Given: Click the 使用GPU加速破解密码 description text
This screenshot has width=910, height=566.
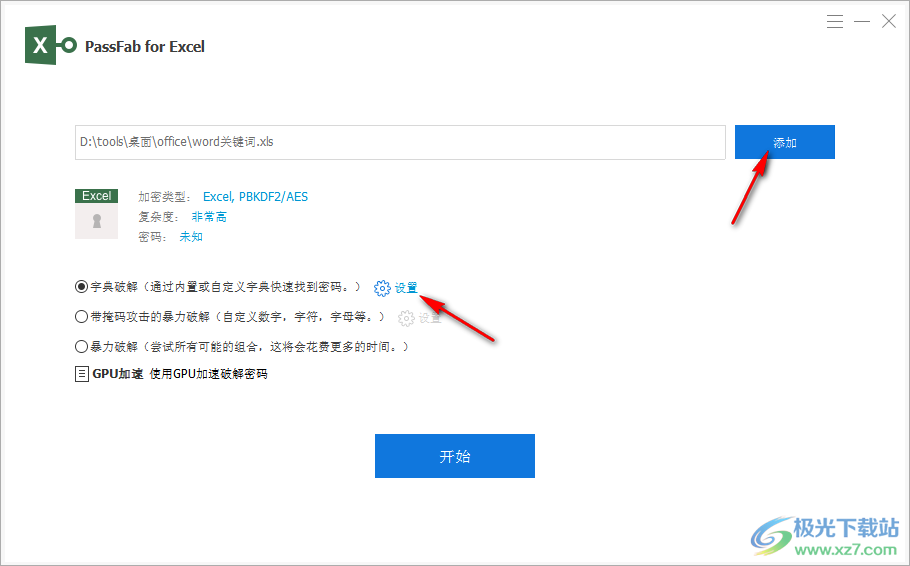Looking at the screenshot, I should (208, 374).
